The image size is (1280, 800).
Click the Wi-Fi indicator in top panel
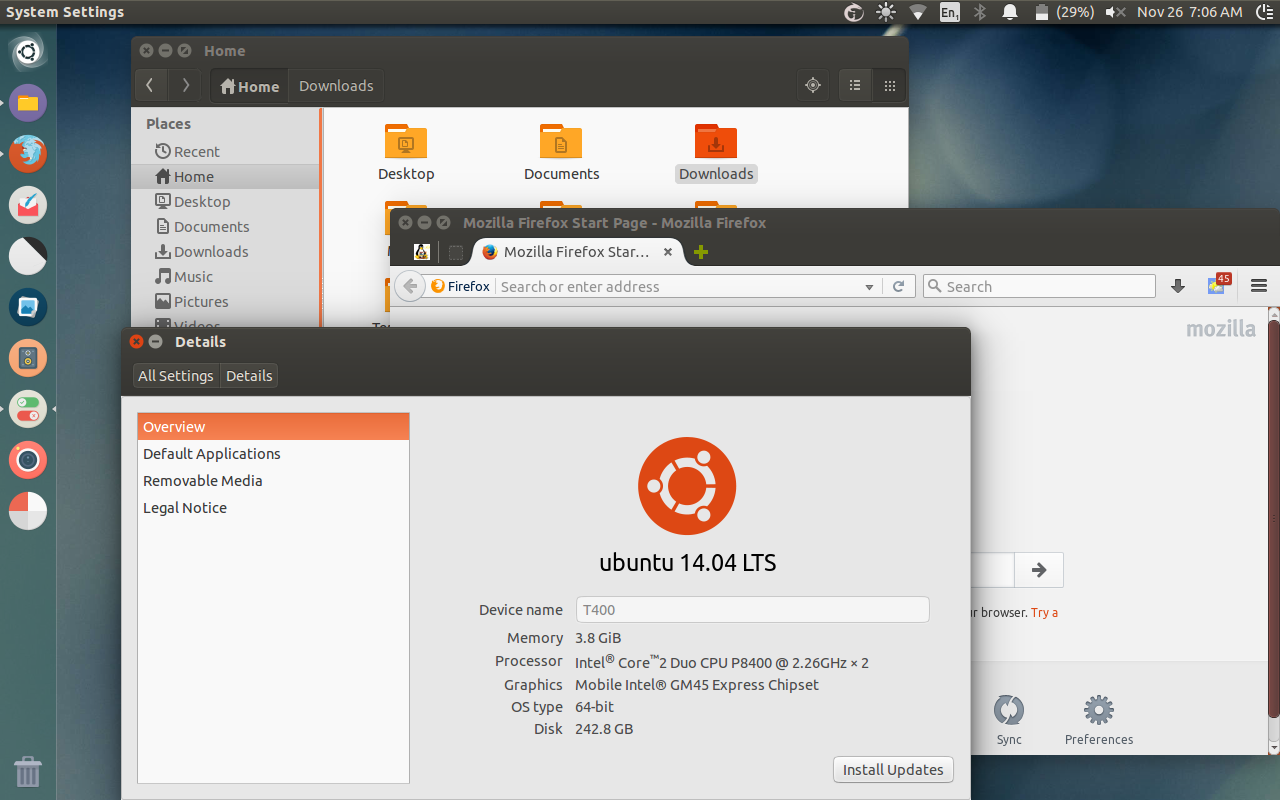tap(917, 12)
